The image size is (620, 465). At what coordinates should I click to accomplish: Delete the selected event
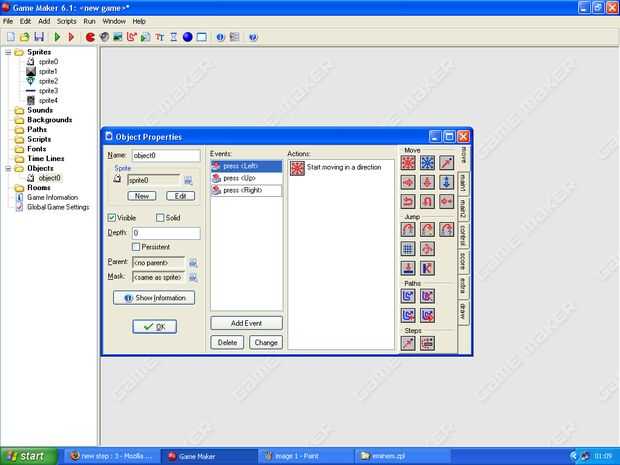(x=227, y=342)
